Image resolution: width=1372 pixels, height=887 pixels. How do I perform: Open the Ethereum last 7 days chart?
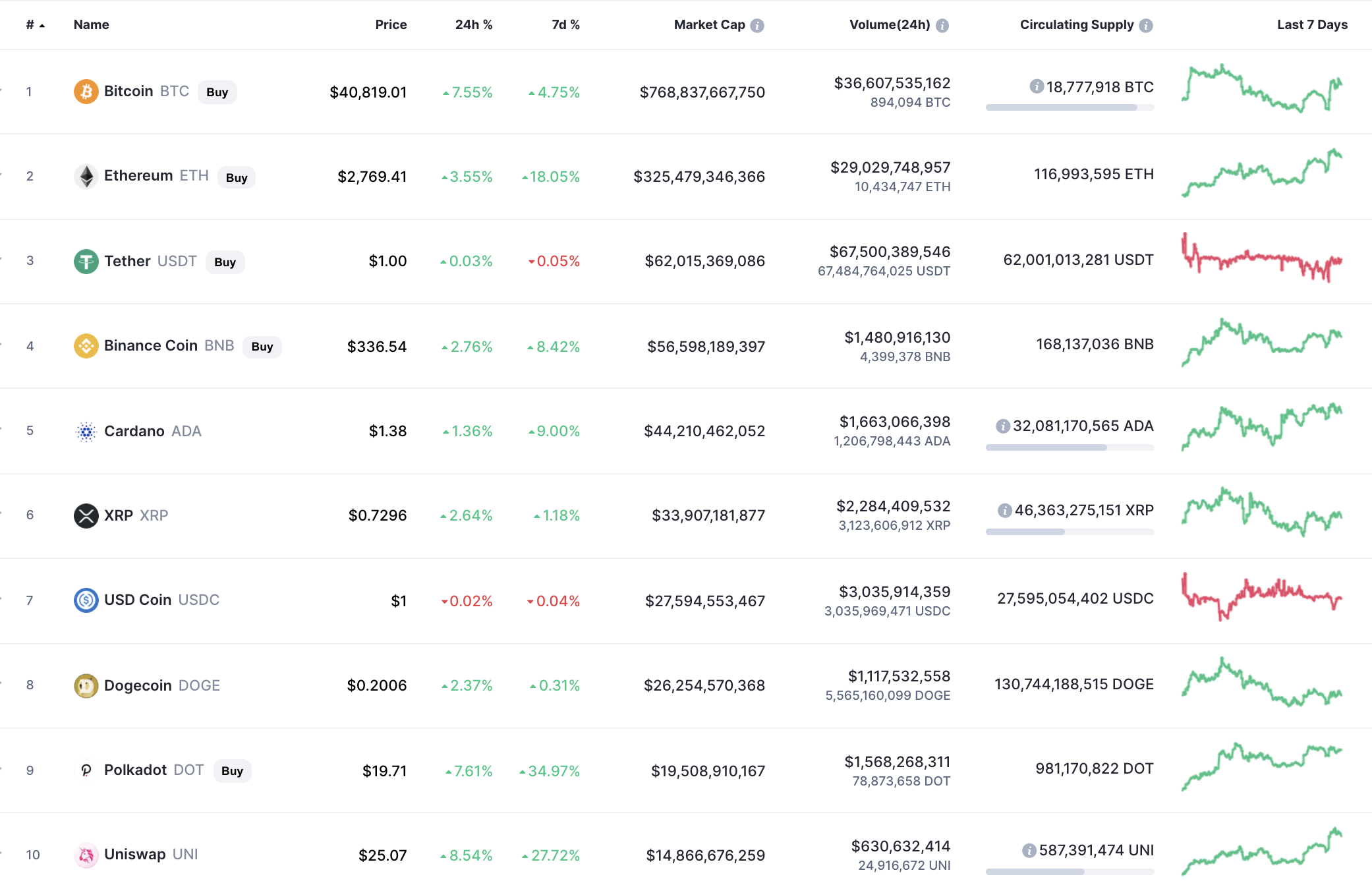1262,173
